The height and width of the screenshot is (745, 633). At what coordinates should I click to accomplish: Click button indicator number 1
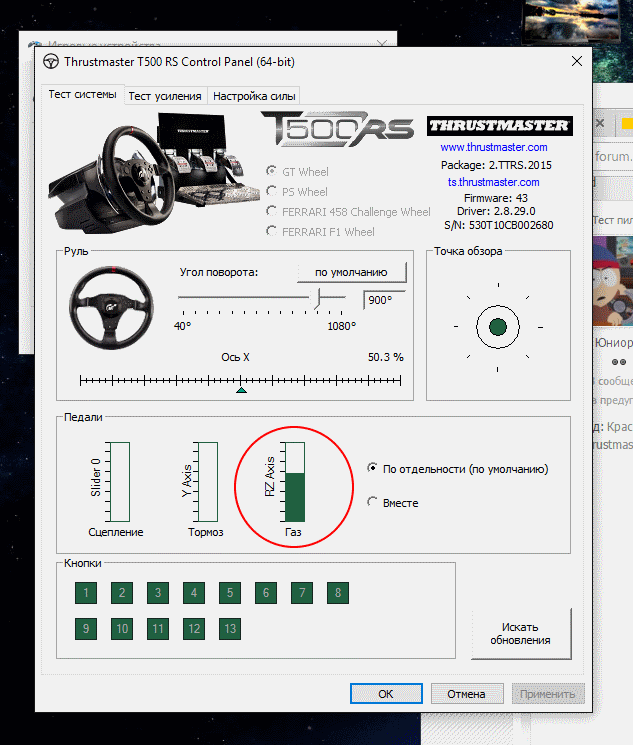pos(86,594)
